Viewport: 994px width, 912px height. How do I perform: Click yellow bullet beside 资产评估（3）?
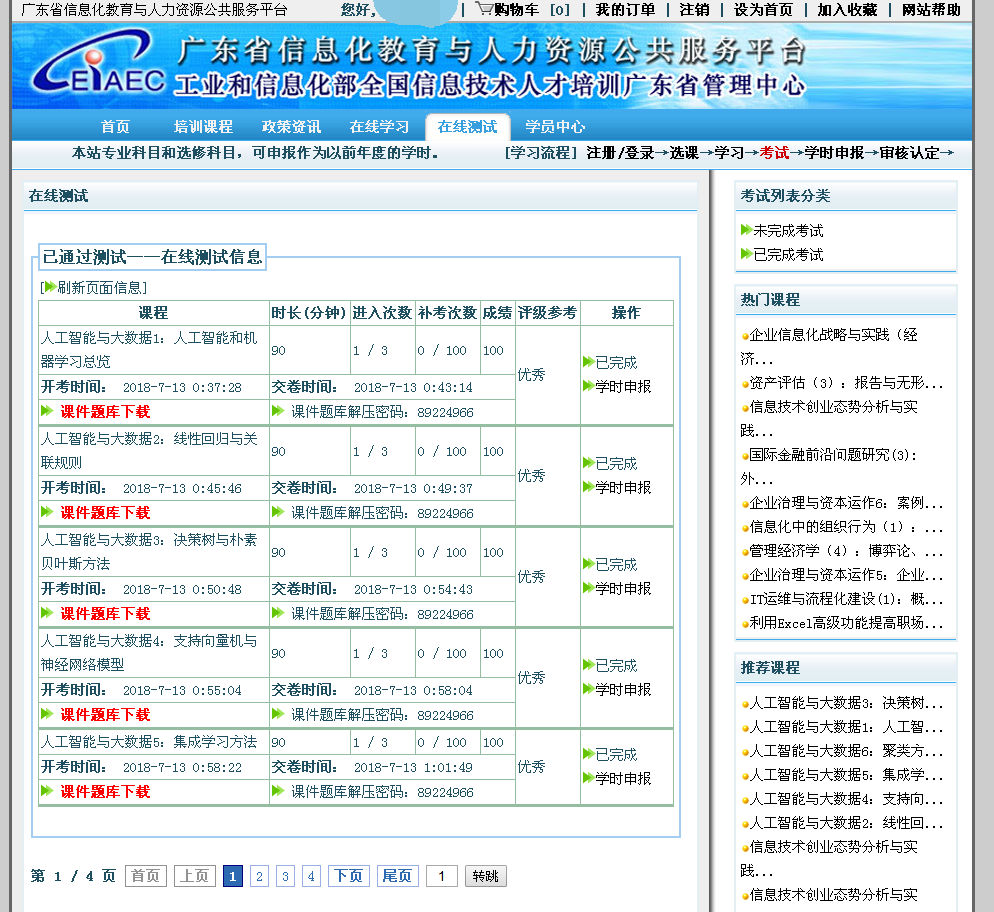(x=745, y=384)
